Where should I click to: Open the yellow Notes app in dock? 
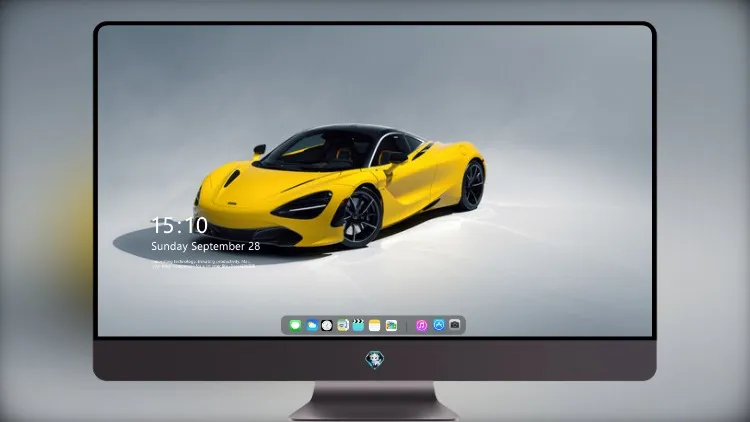(375, 325)
